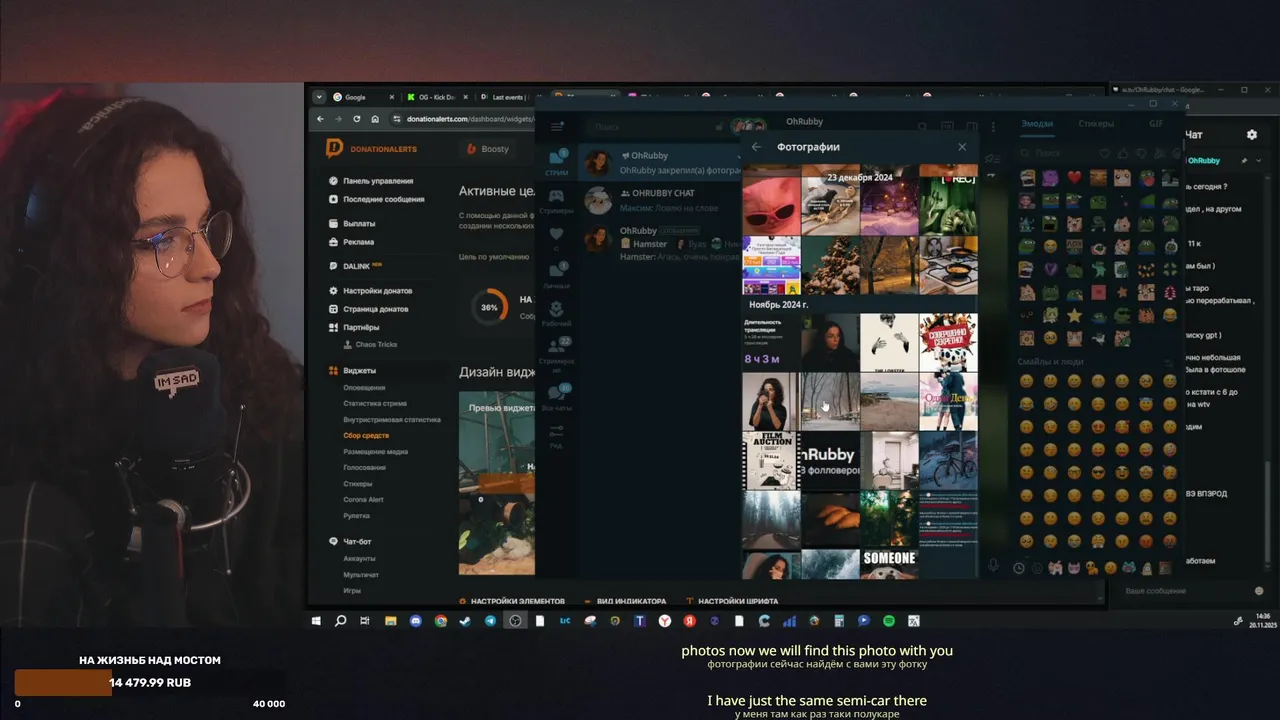Select the СТРИМ chat folder
Viewport: 1280px width, 720px height.
pyautogui.click(x=557, y=161)
